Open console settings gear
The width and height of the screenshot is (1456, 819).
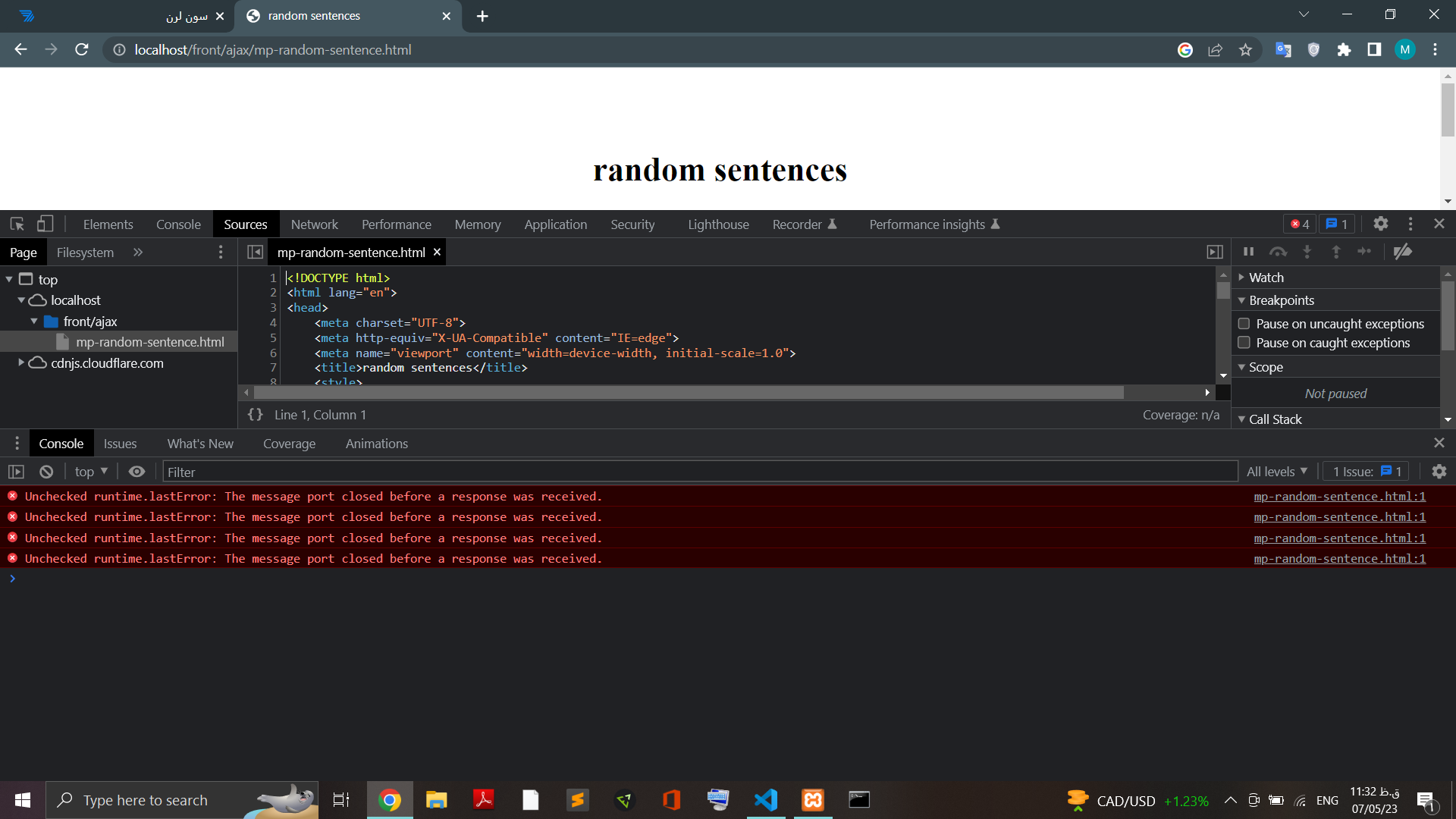1439,472
